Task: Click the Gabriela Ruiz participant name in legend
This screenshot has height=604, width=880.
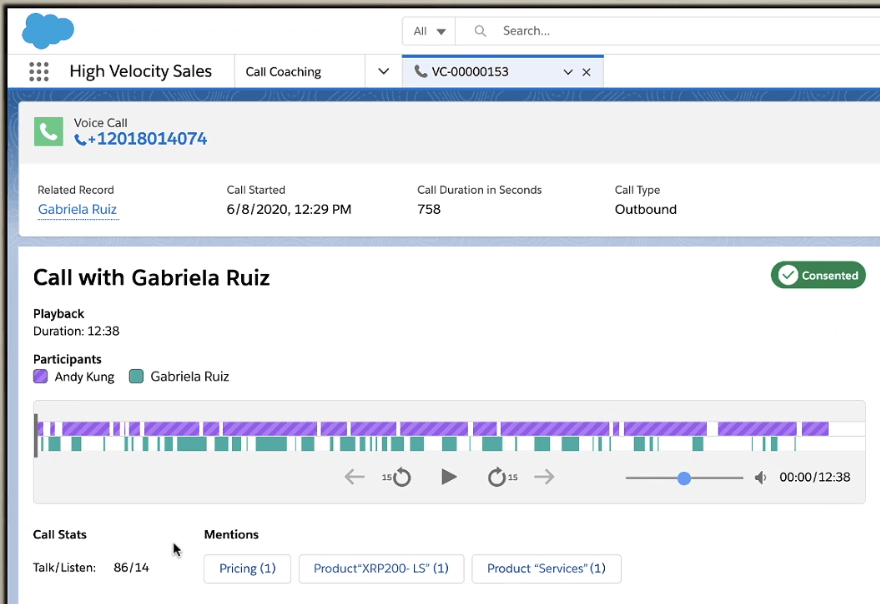Action: [190, 377]
